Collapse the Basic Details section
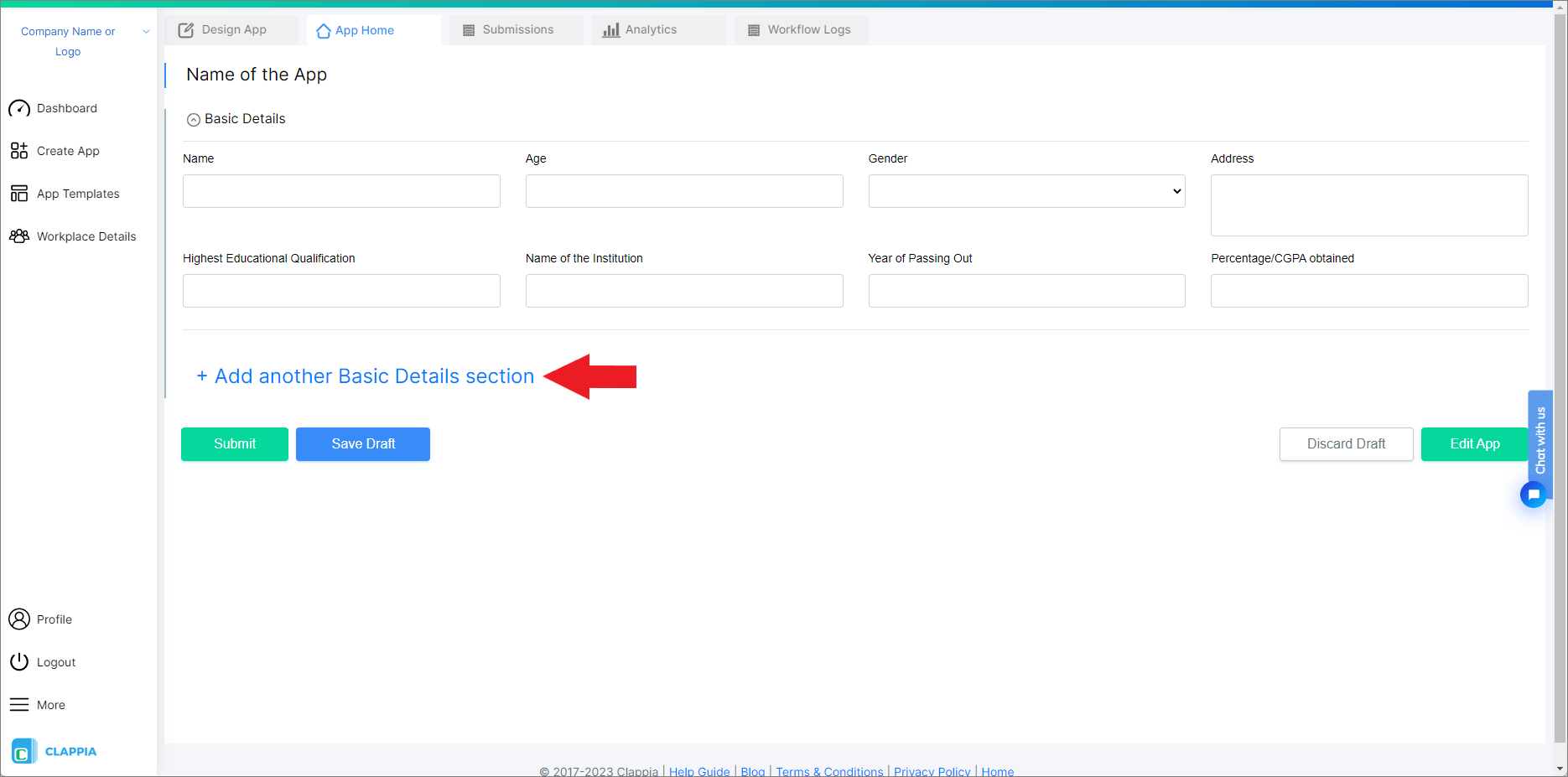This screenshot has width=1568, height=777. pos(194,119)
